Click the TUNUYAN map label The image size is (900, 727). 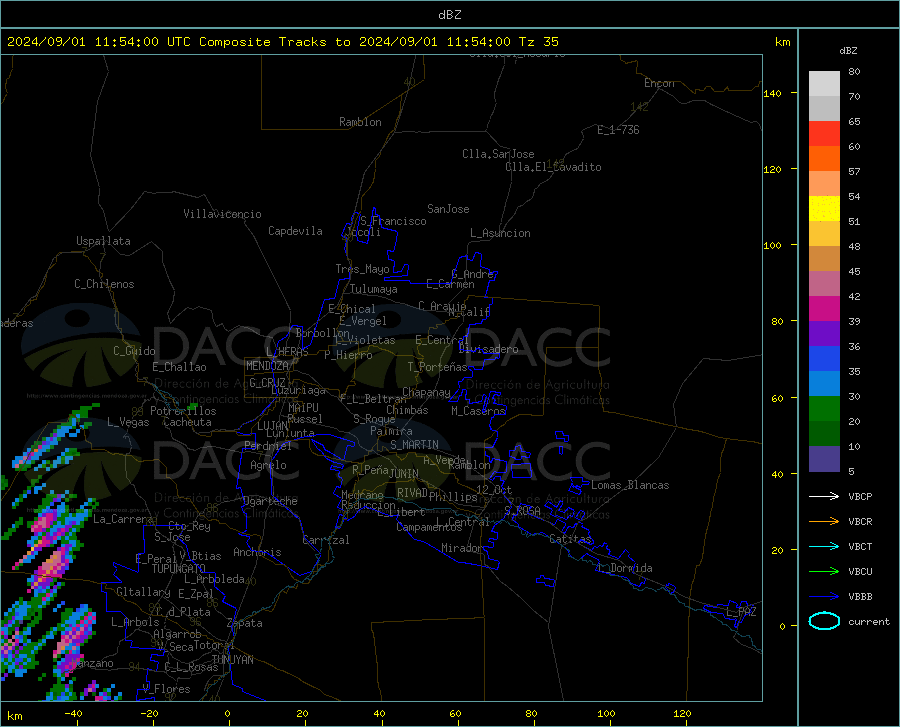pyautogui.click(x=232, y=660)
